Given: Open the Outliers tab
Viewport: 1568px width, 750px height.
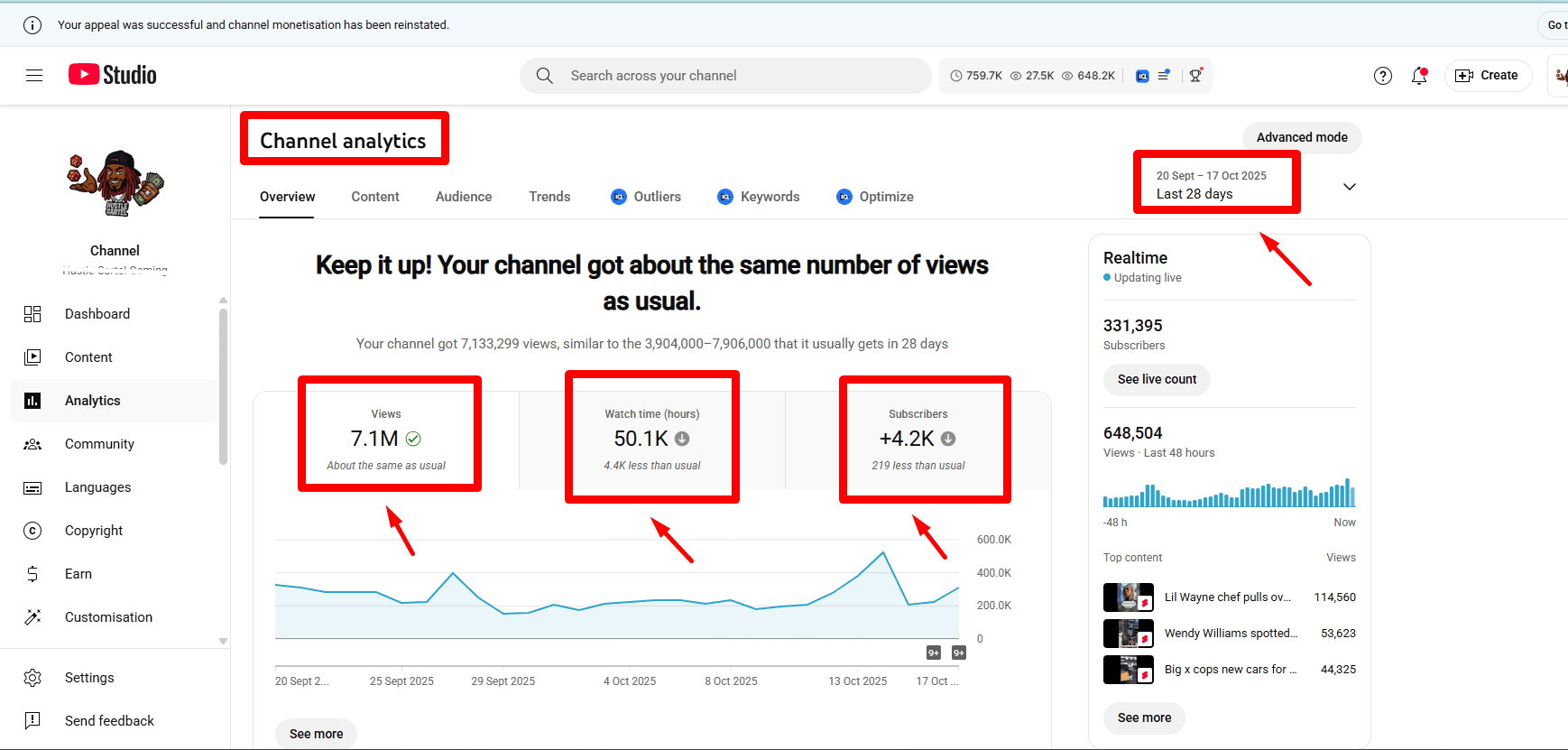Looking at the screenshot, I should pyautogui.click(x=646, y=197).
